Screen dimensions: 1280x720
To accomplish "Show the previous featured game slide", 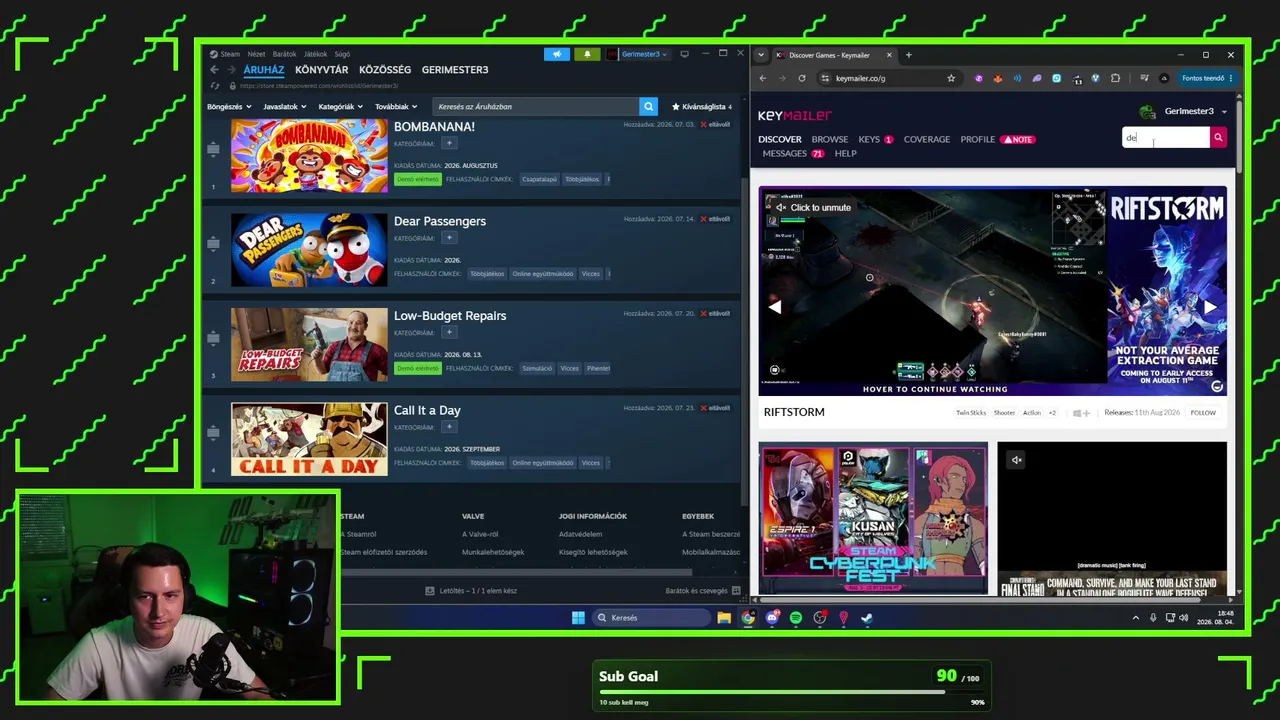I will 775,308.
